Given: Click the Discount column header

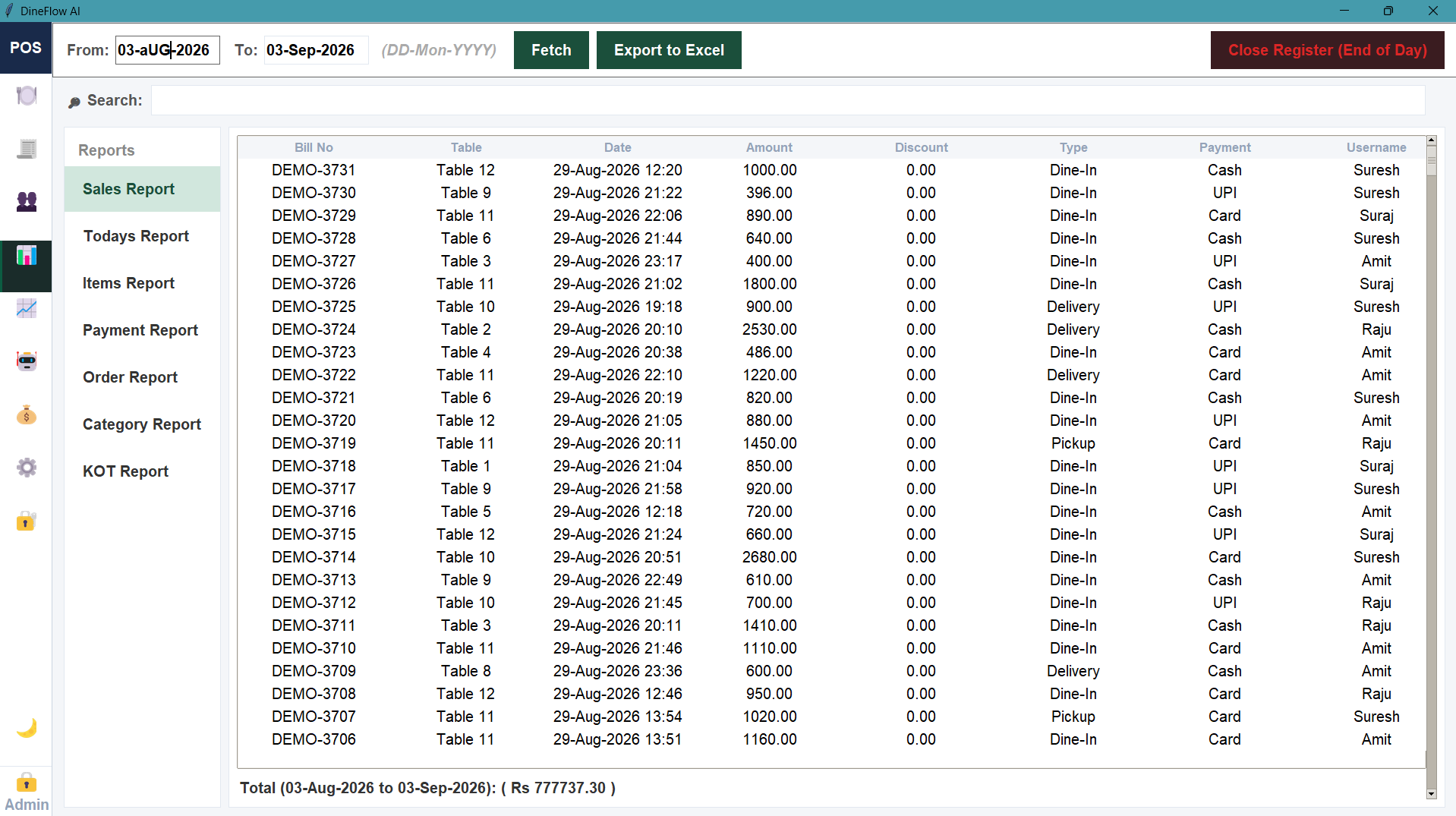Looking at the screenshot, I should click(x=921, y=147).
